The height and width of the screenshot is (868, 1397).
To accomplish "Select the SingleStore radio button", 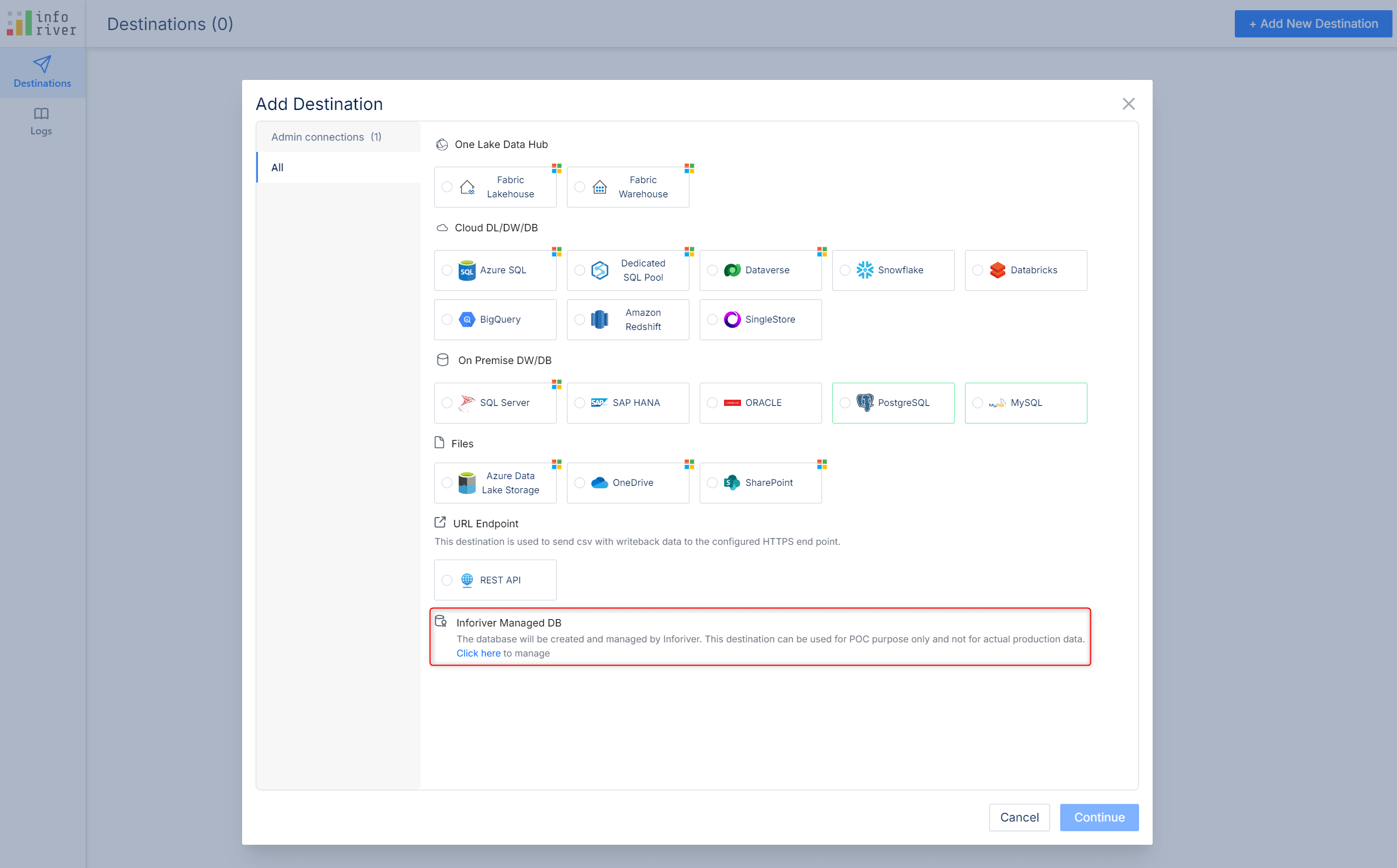I will (712, 320).
